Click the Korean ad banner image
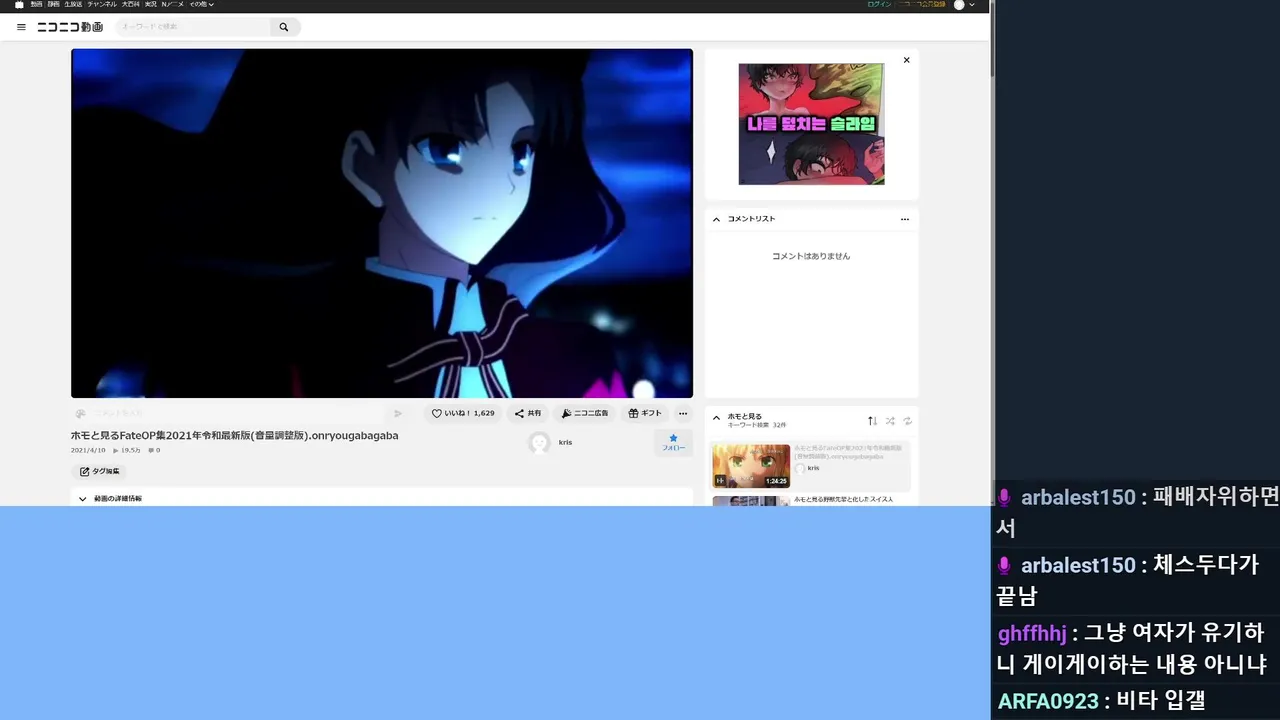This screenshot has height=720, width=1280. click(811, 124)
